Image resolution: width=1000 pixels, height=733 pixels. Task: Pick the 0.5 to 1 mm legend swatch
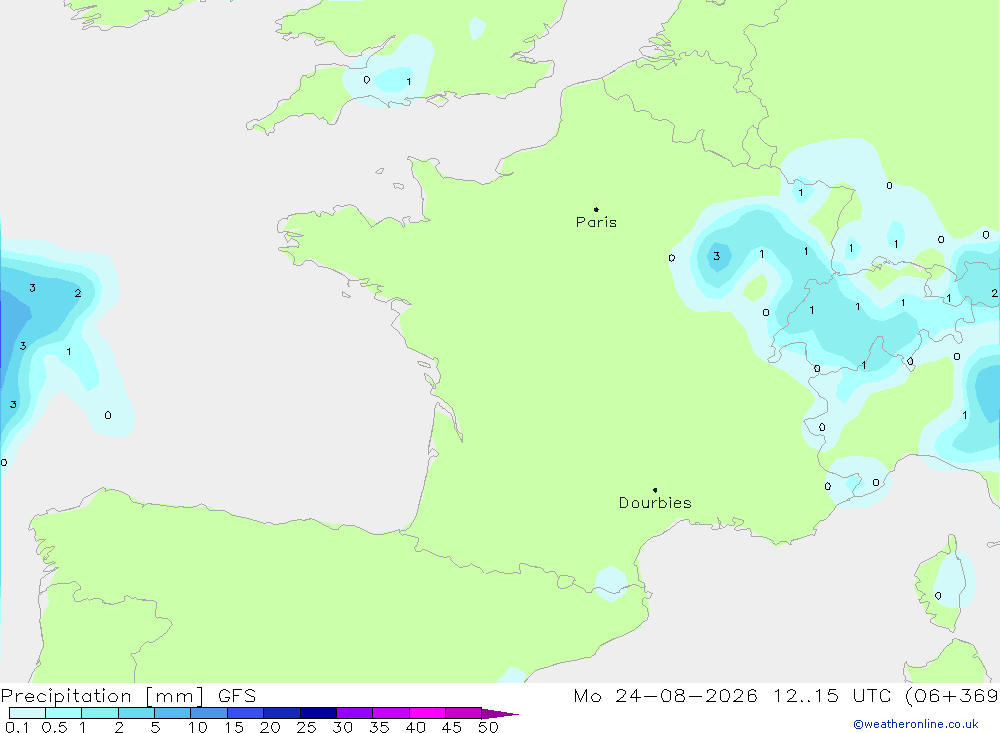[x=64, y=713]
